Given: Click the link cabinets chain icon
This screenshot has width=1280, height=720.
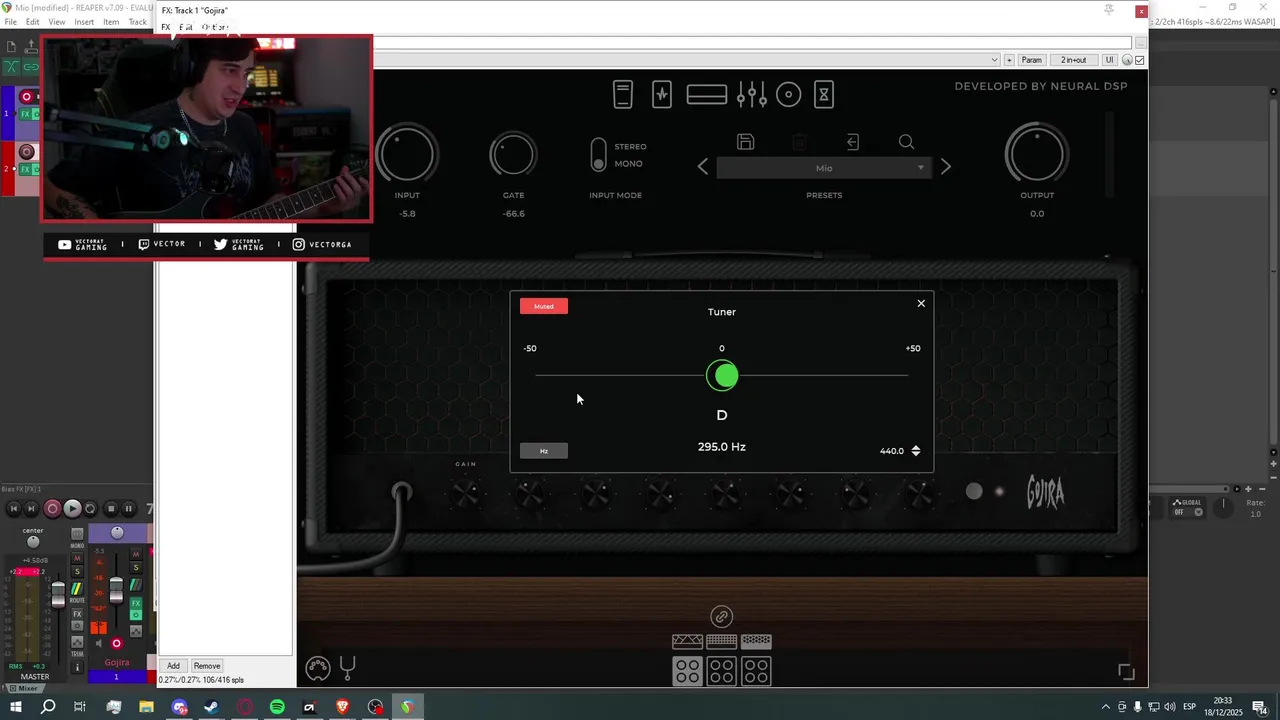Looking at the screenshot, I should [722, 616].
